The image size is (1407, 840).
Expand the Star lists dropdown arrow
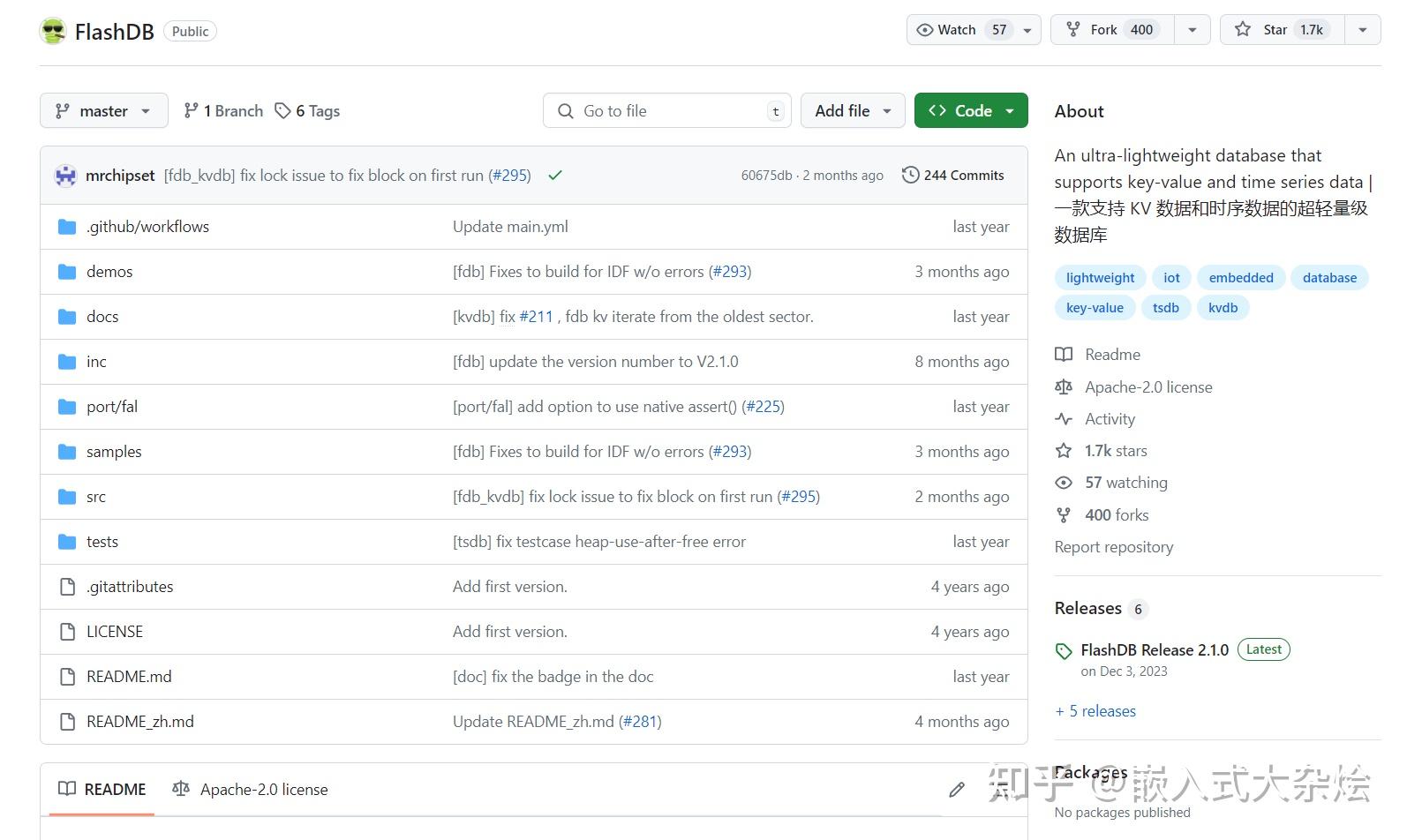pyautogui.click(x=1363, y=30)
